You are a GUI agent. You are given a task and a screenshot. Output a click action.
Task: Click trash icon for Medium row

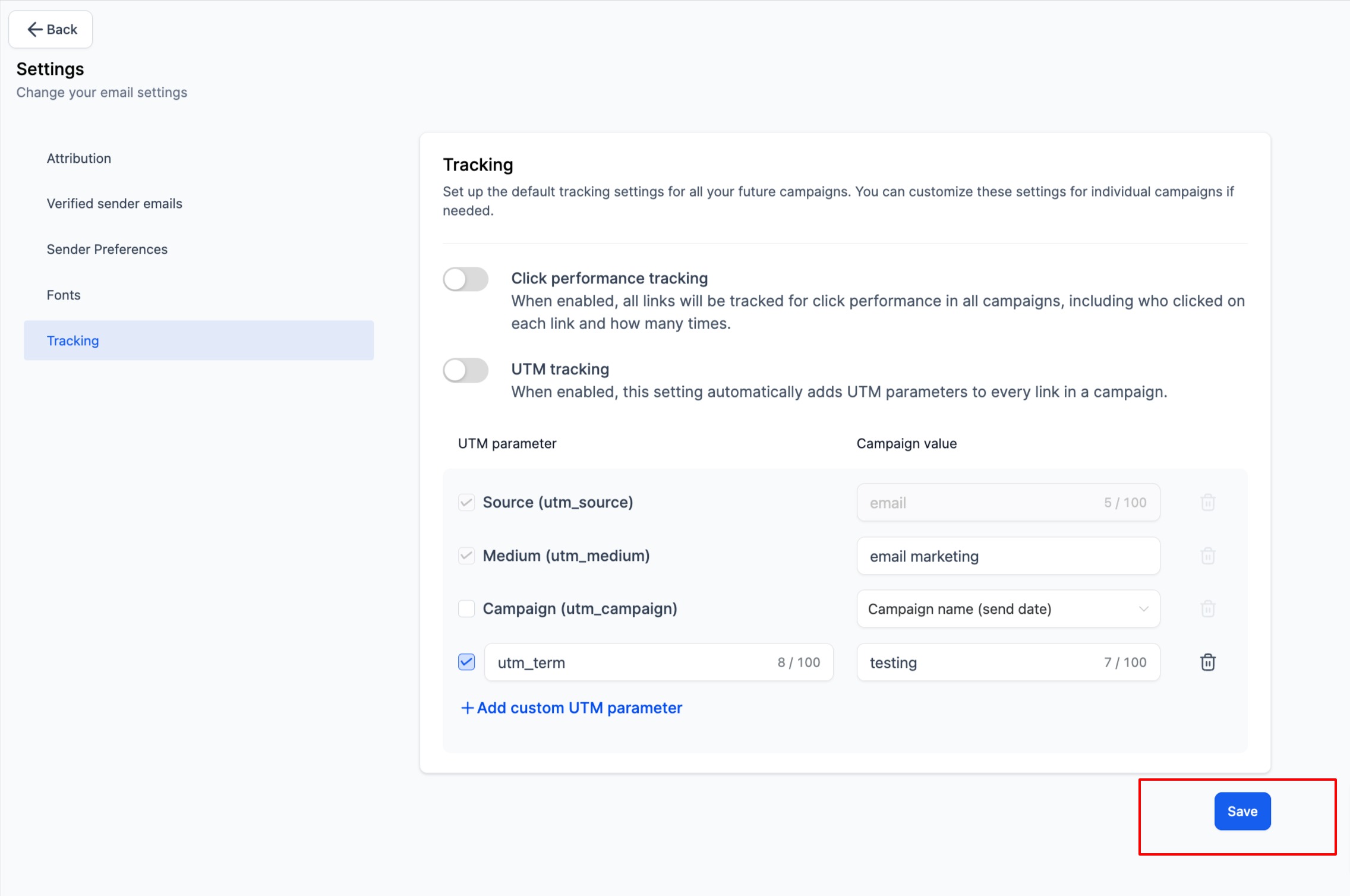point(1207,556)
